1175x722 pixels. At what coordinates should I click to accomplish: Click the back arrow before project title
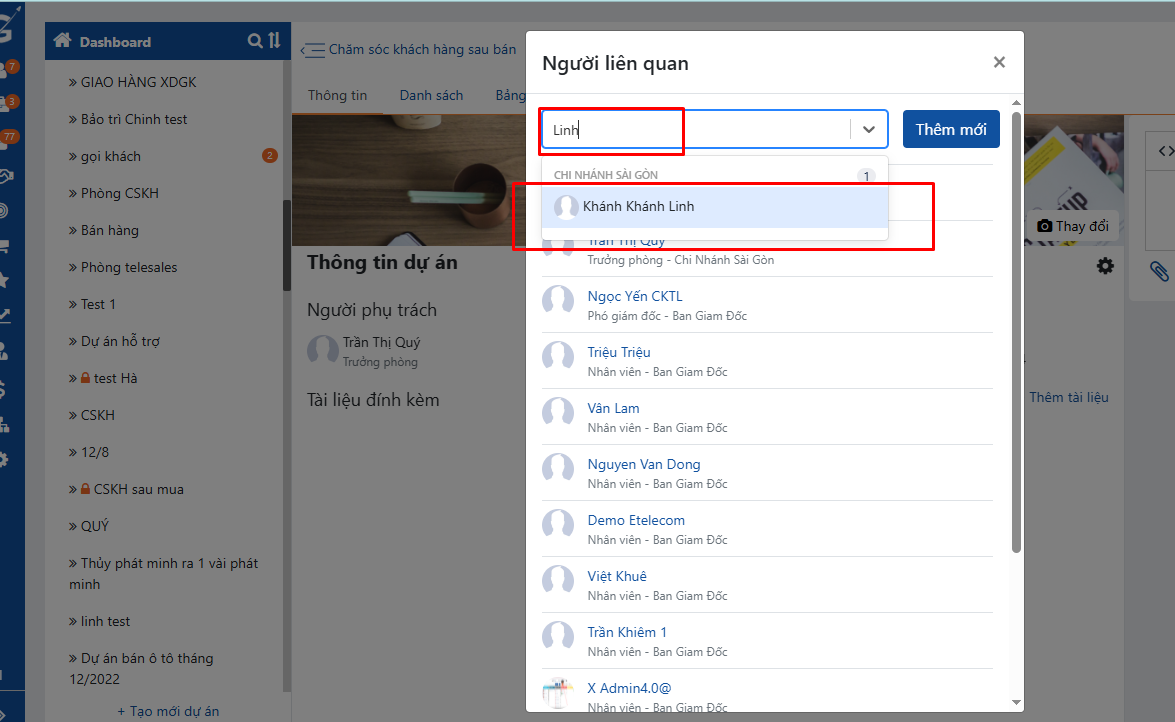312,50
